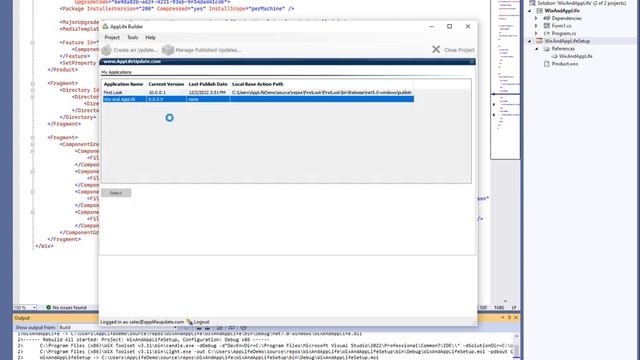Click the WixAndAppLifeSetup project icon
The height and width of the screenshot is (360, 640).
(x=539, y=41)
